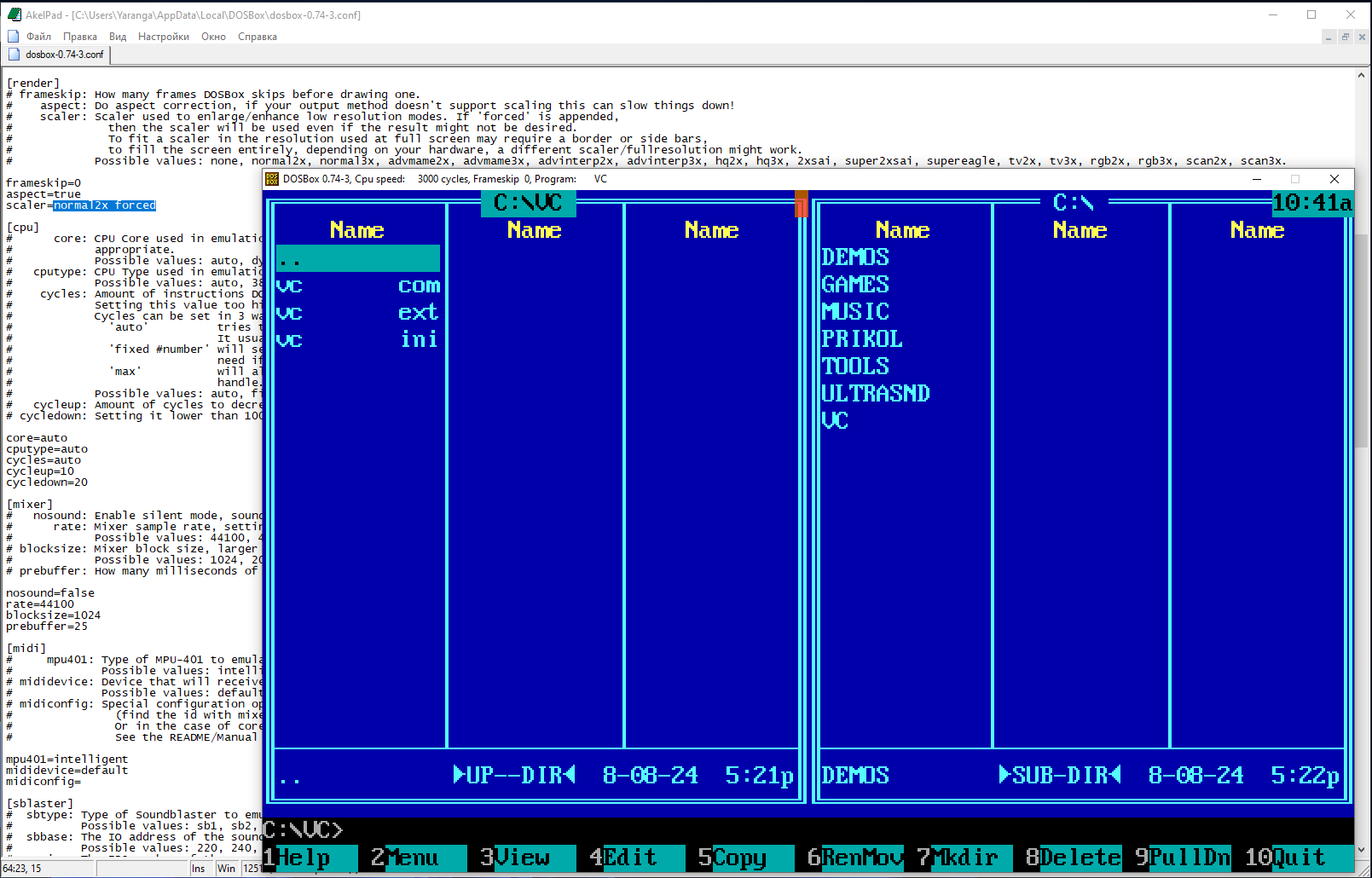Image resolution: width=1372 pixels, height=878 pixels.
Task: Click the Ins indicator in AkelPad status bar
Action: pyautogui.click(x=199, y=869)
